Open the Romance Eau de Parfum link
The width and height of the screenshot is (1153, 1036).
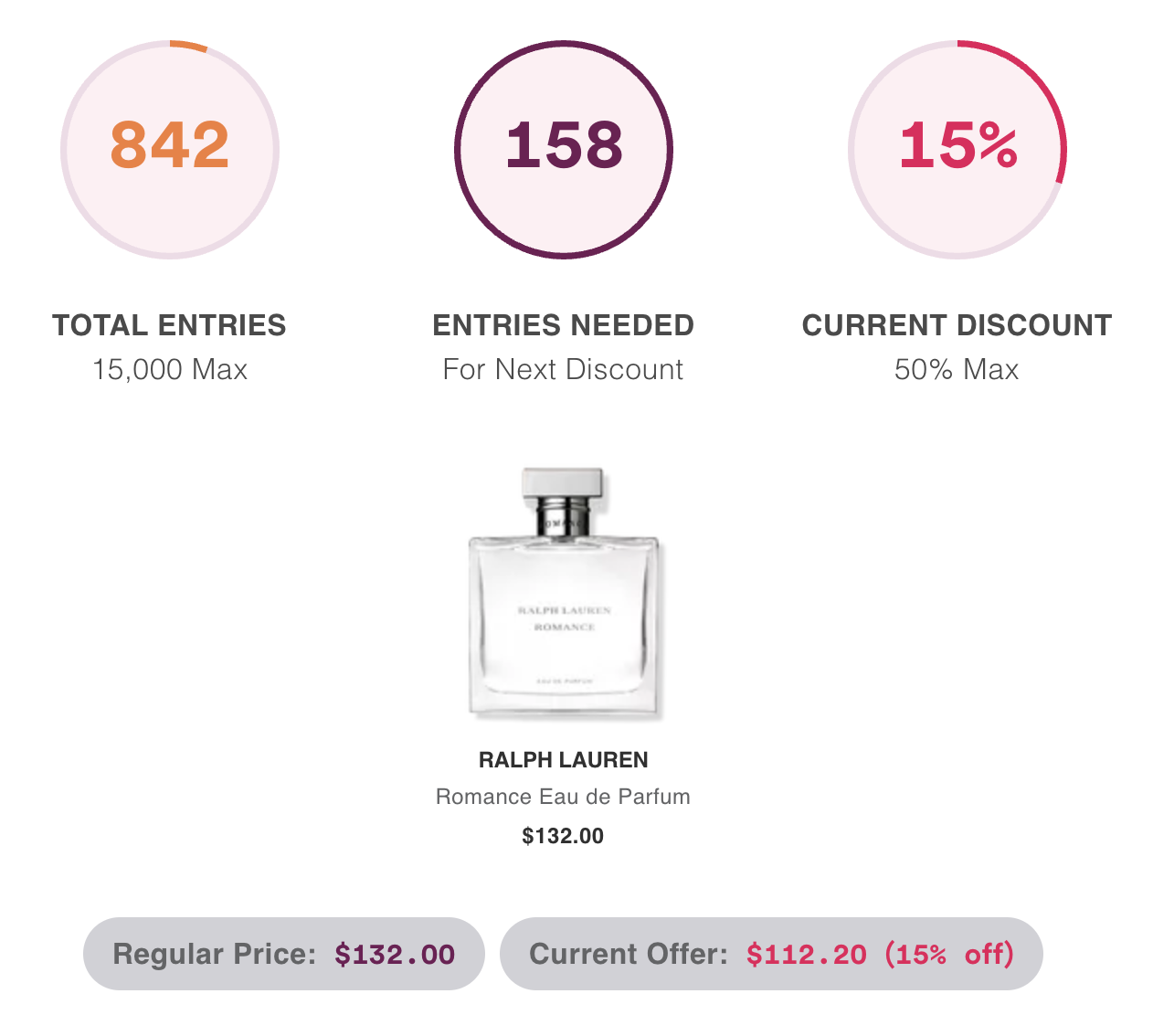(563, 797)
